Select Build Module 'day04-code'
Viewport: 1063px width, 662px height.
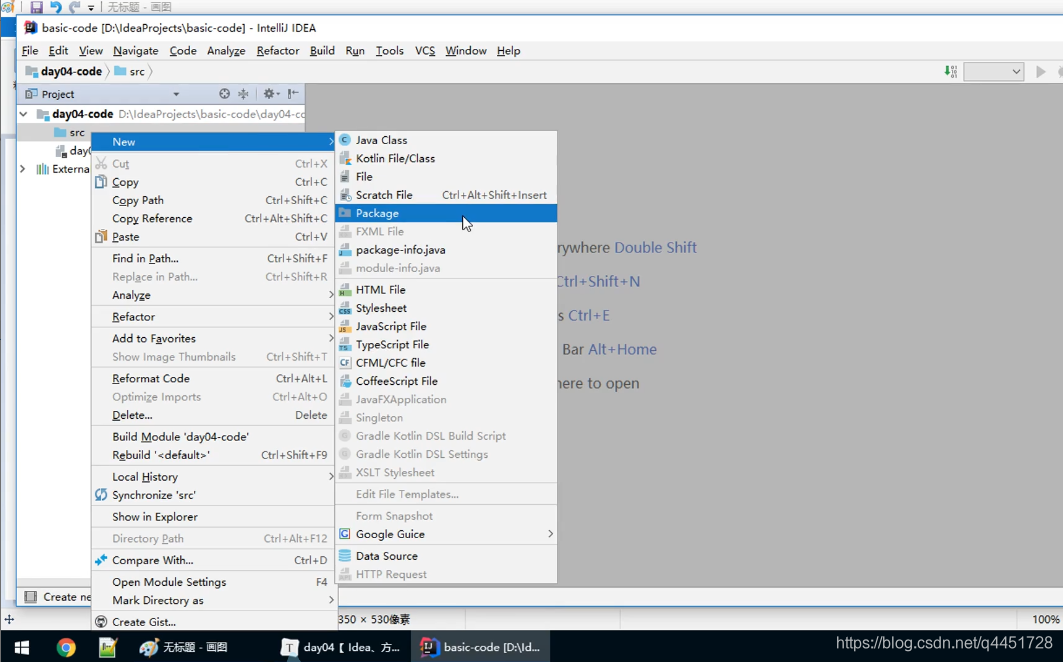click(213, 437)
